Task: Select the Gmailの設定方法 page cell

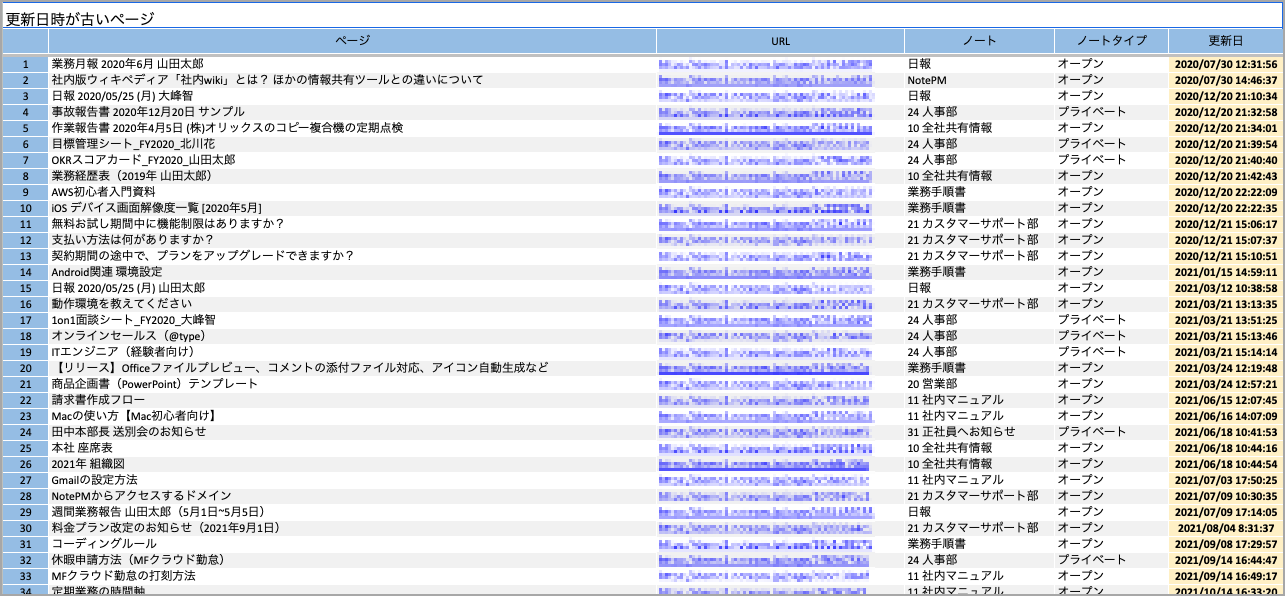Action: click(95, 480)
